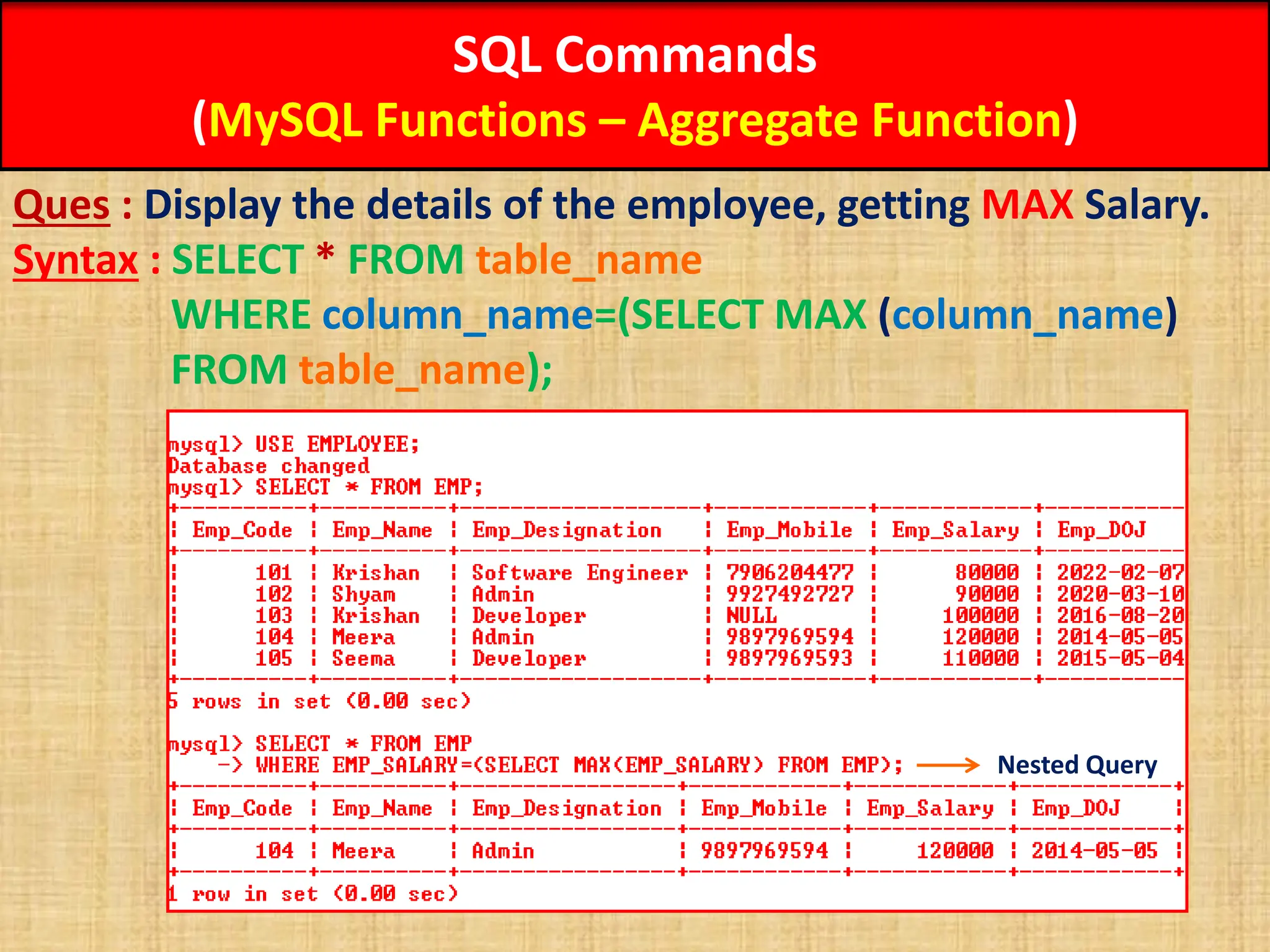
Task: Click the underlined 'Ques' label
Action: click(x=62, y=205)
